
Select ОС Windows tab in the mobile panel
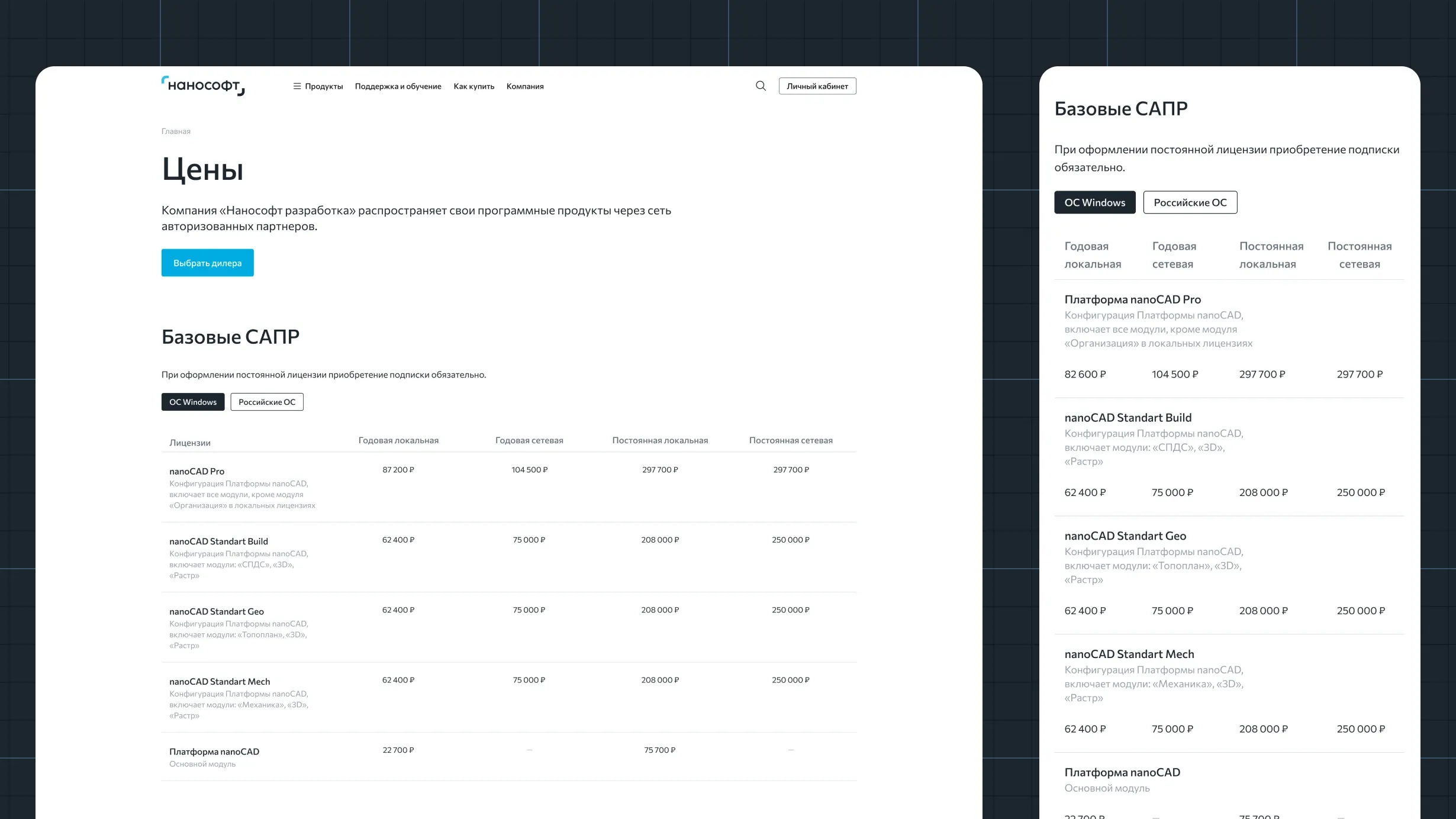coord(1095,202)
